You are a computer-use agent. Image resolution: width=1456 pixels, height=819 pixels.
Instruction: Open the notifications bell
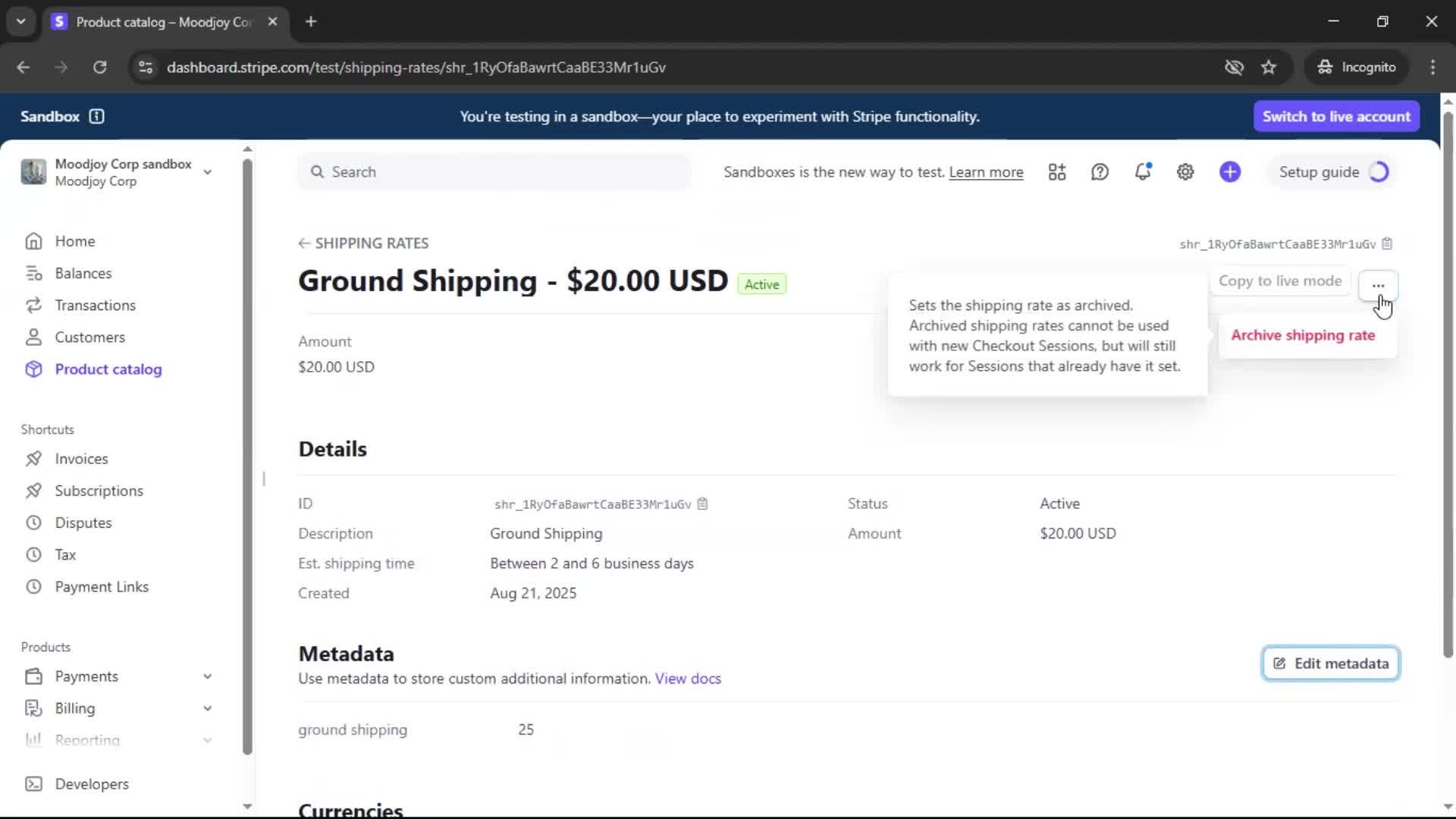[1143, 172]
